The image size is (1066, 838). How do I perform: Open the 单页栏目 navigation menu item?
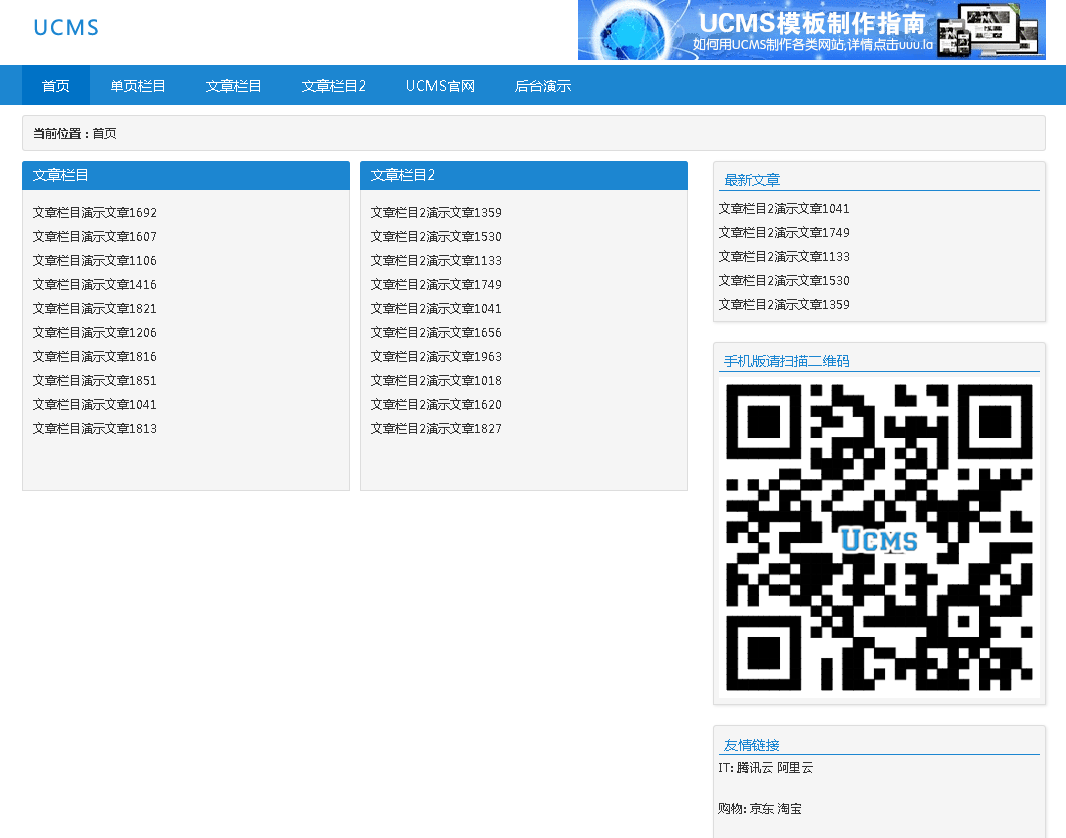tap(137, 85)
